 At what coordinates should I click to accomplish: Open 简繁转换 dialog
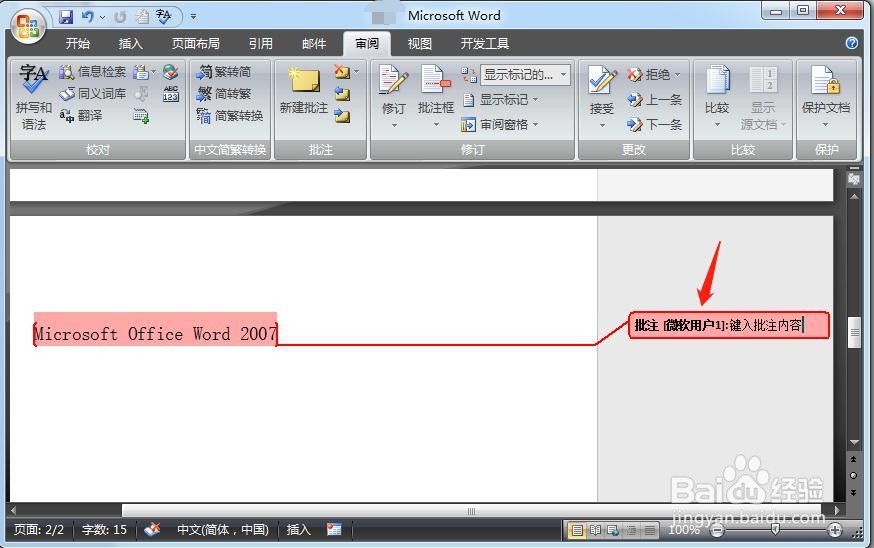[x=230, y=115]
